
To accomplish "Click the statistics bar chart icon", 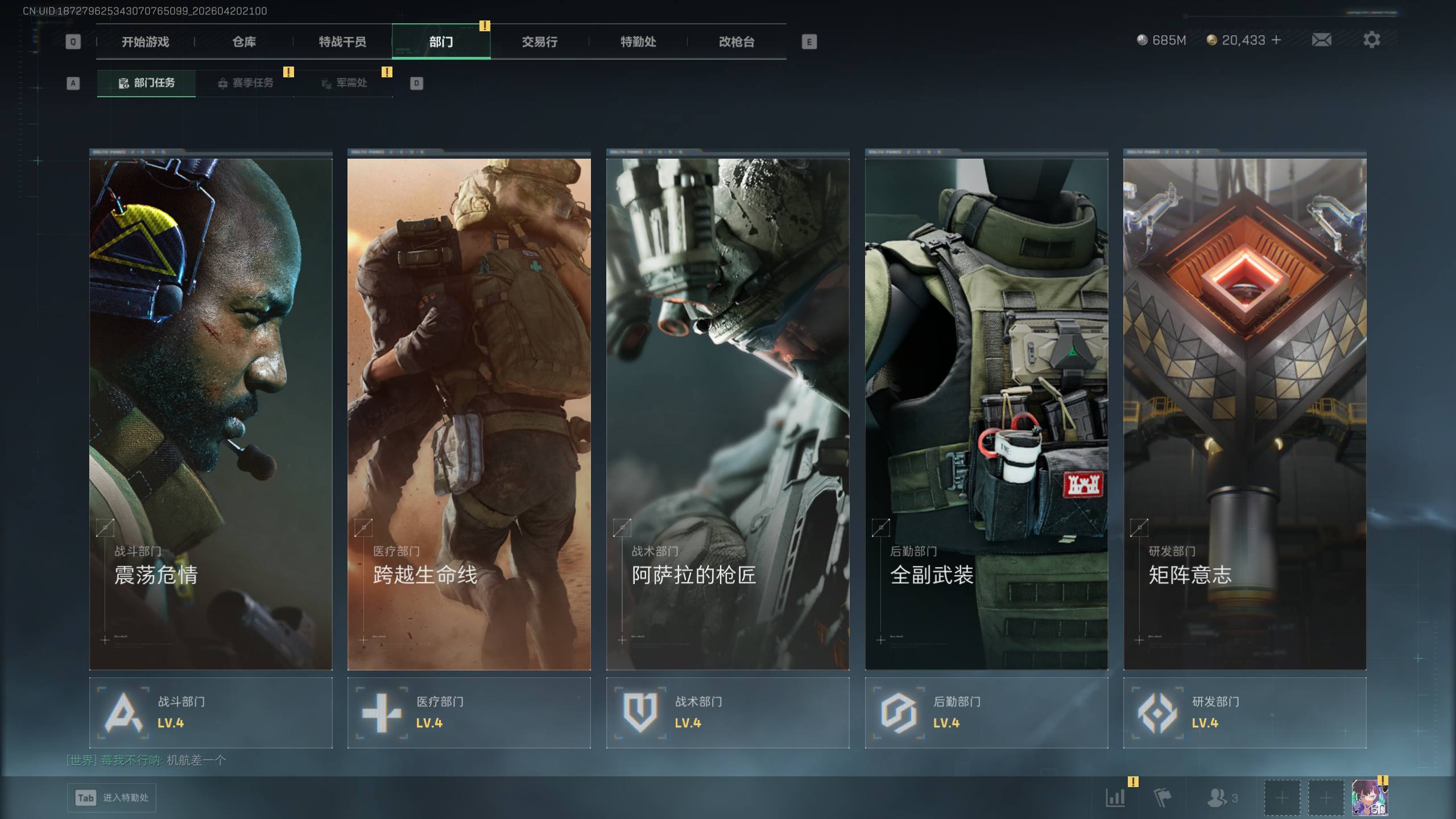I will click(1115, 797).
